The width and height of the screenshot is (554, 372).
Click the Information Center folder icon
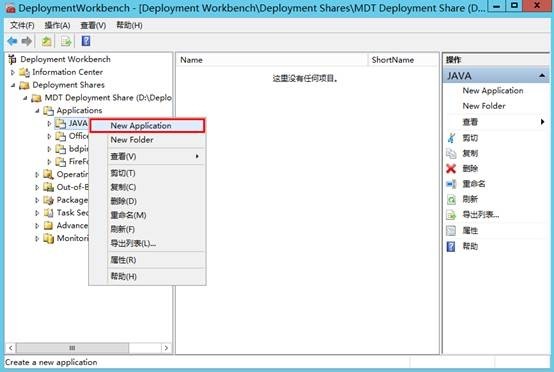pyautogui.click(x=24, y=72)
